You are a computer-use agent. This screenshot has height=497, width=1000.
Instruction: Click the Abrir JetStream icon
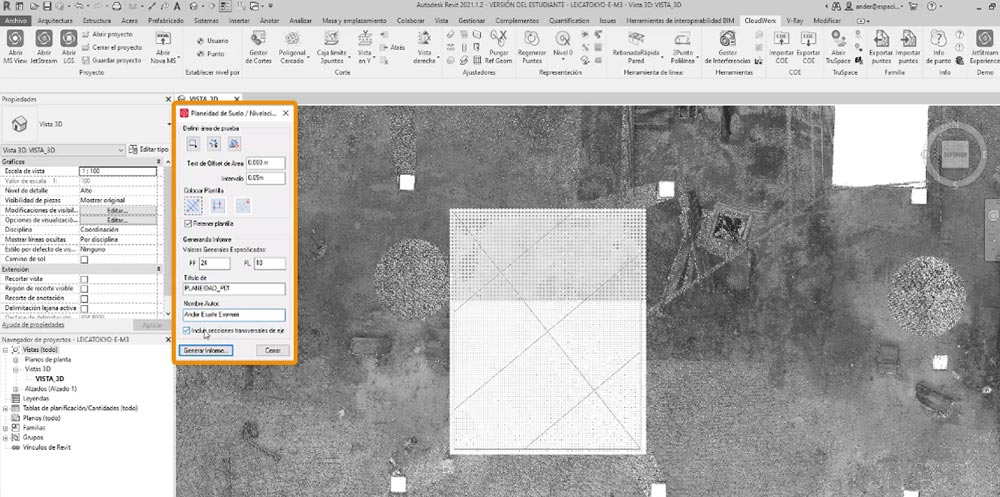coord(43,40)
